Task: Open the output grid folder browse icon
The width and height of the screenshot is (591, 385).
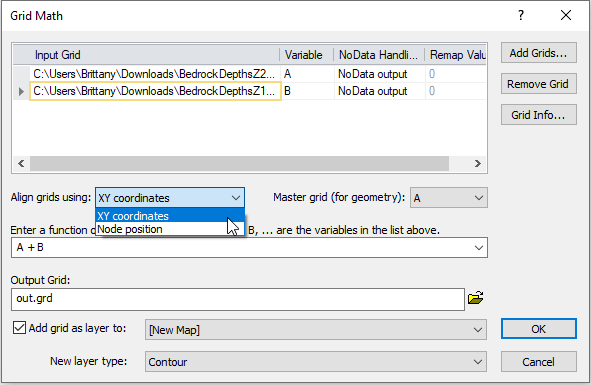Action: [476, 298]
